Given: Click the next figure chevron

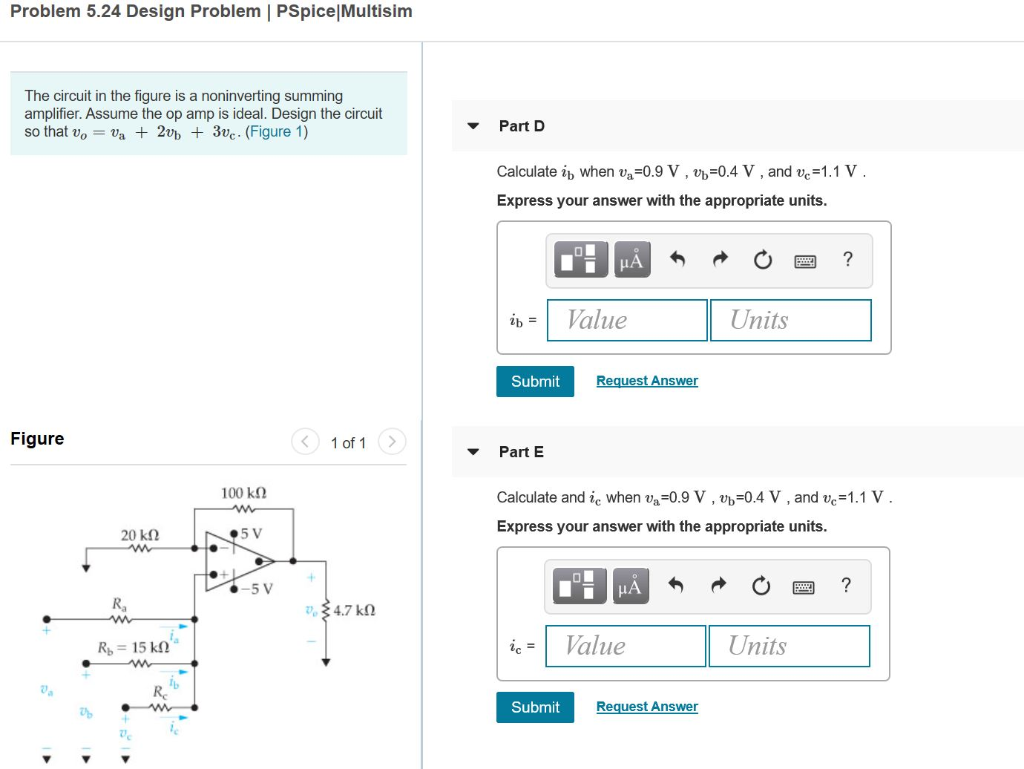Looking at the screenshot, I should [x=391, y=442].
